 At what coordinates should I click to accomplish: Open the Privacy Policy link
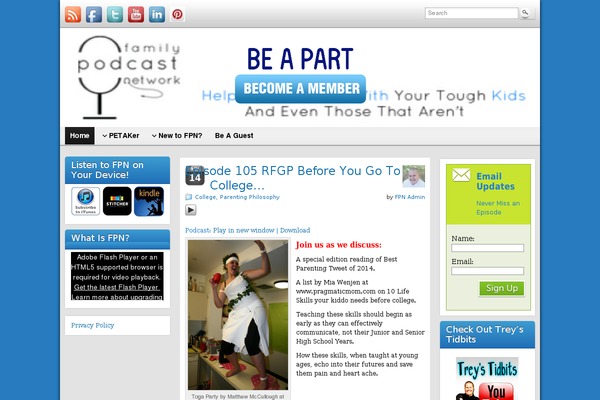pos(93,325)
